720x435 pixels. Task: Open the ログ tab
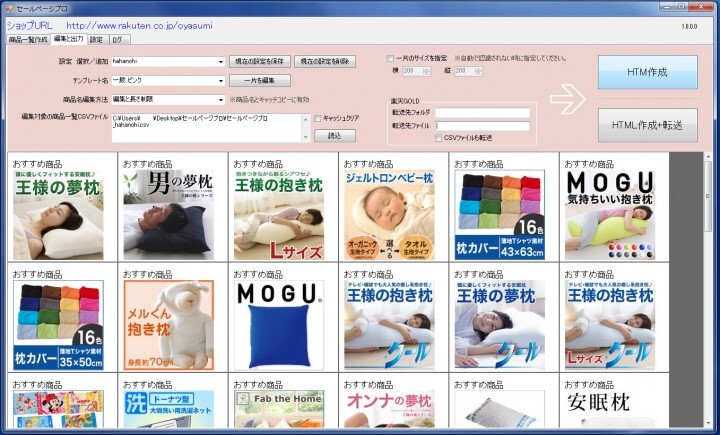119,40
